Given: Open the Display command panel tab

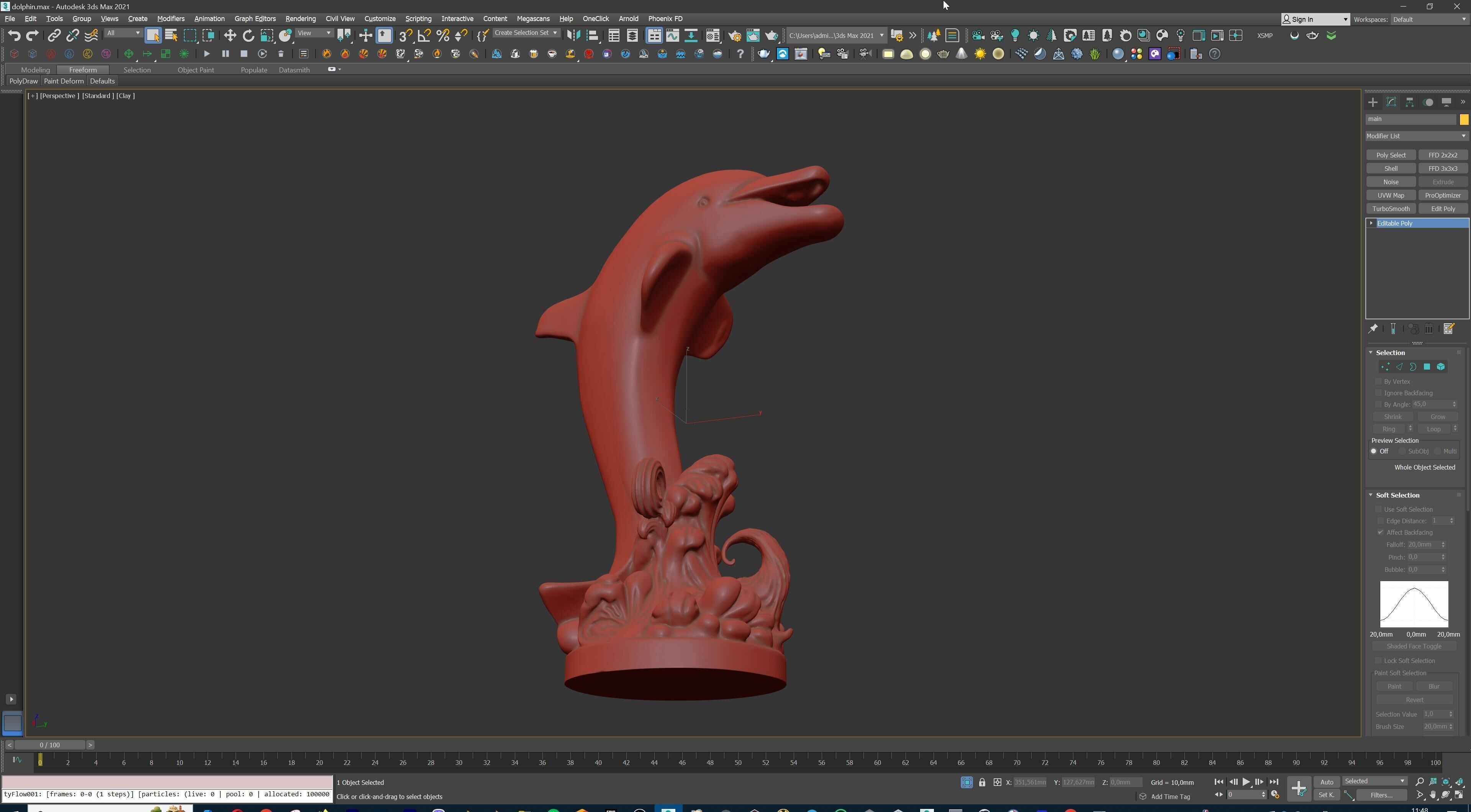Looking at the screenshot, I should click(1446, 102).
